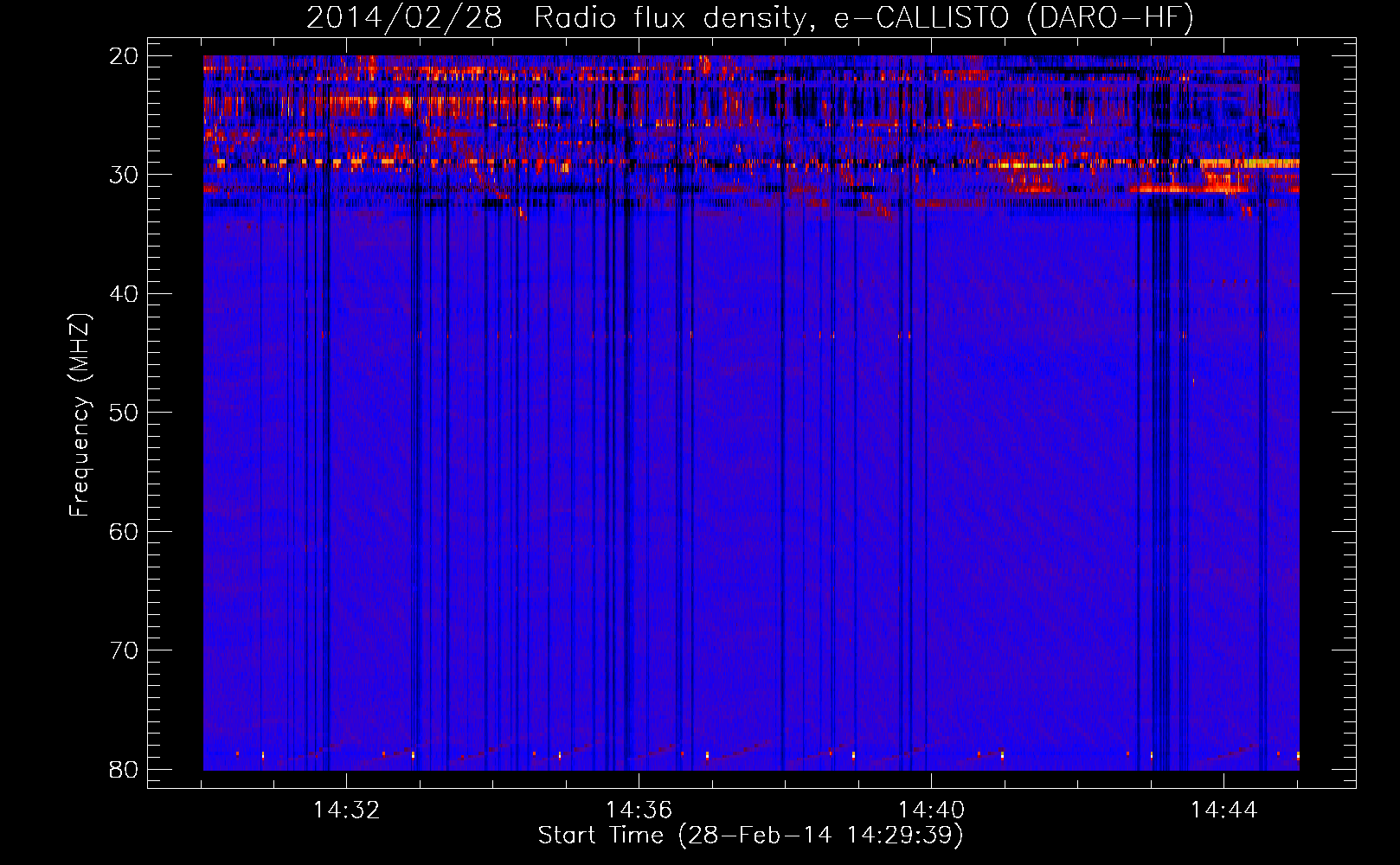Click the 50 MHz frequency tick label
This screenshot has width=1400, height=865.
pos(124,413)
